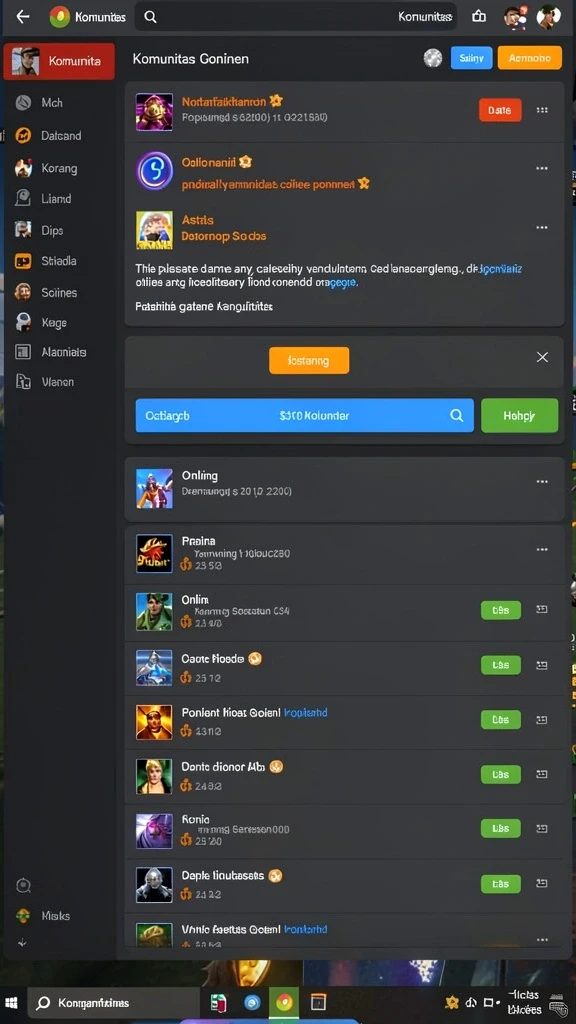The image size is (576, 1024).
Task: Select the Mch sidebar menu item
Action: 52,103
